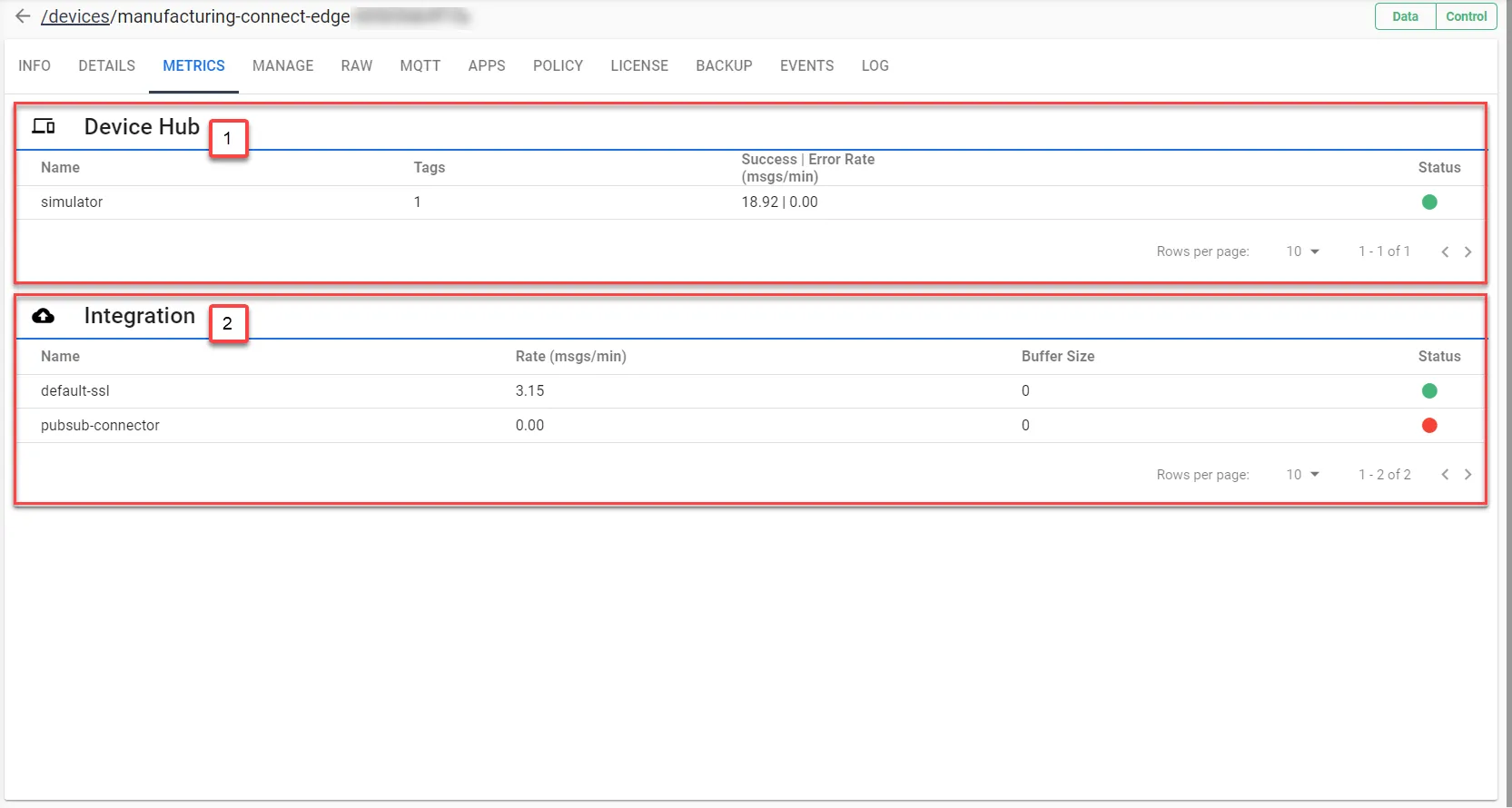Switch to Data mode
Image resolution: width=1512 pixels, height=808 pixels.
pyautogui.click(x=1405, y=16)
